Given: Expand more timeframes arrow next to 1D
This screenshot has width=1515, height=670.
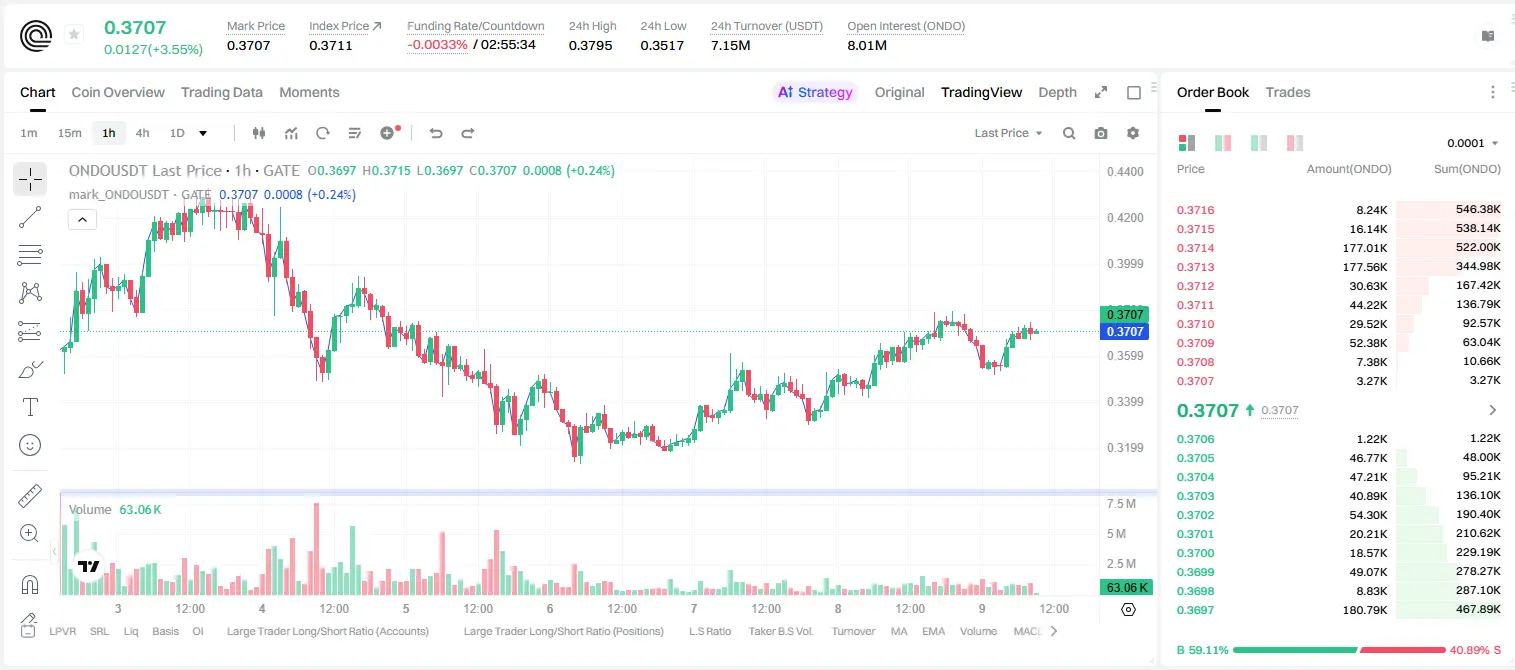Looking at the screenshot, I should pyautogui.click(x=203, y=133).
